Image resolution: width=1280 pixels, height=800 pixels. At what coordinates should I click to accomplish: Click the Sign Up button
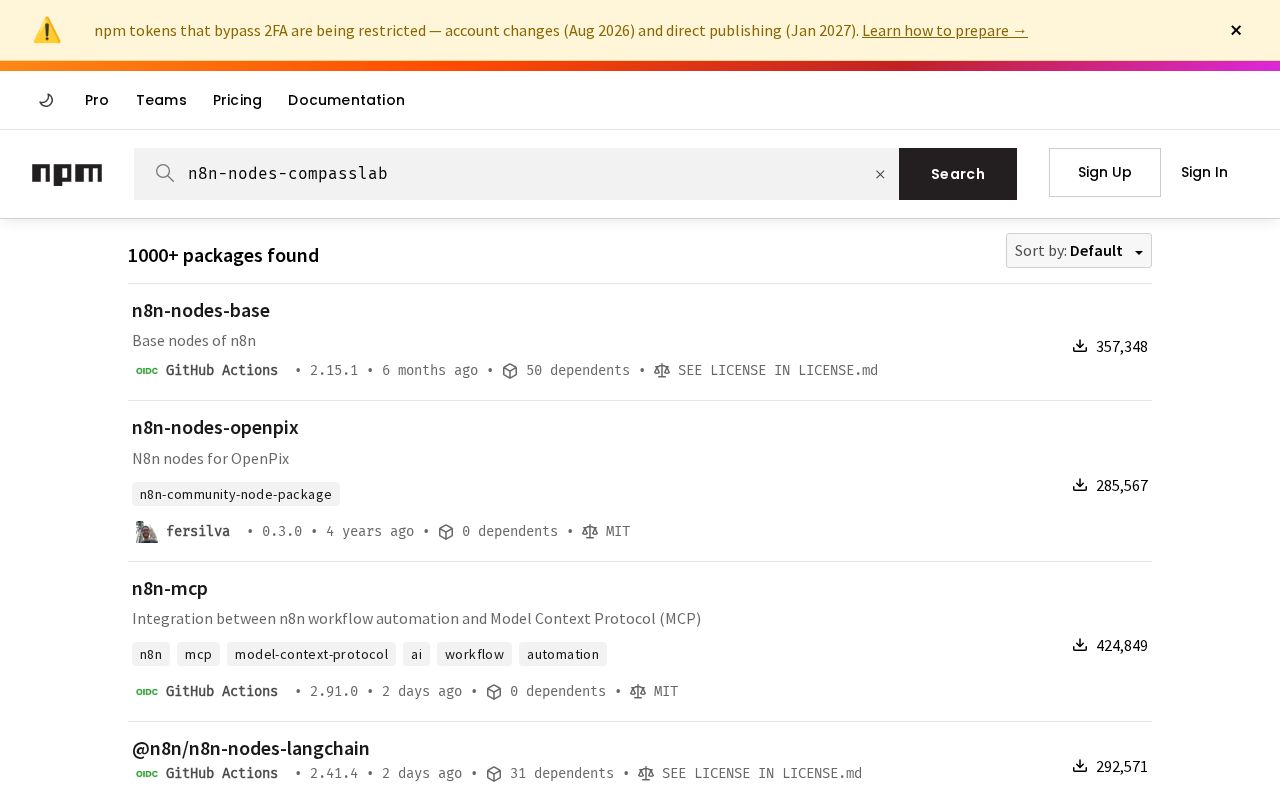point(1105,172)
